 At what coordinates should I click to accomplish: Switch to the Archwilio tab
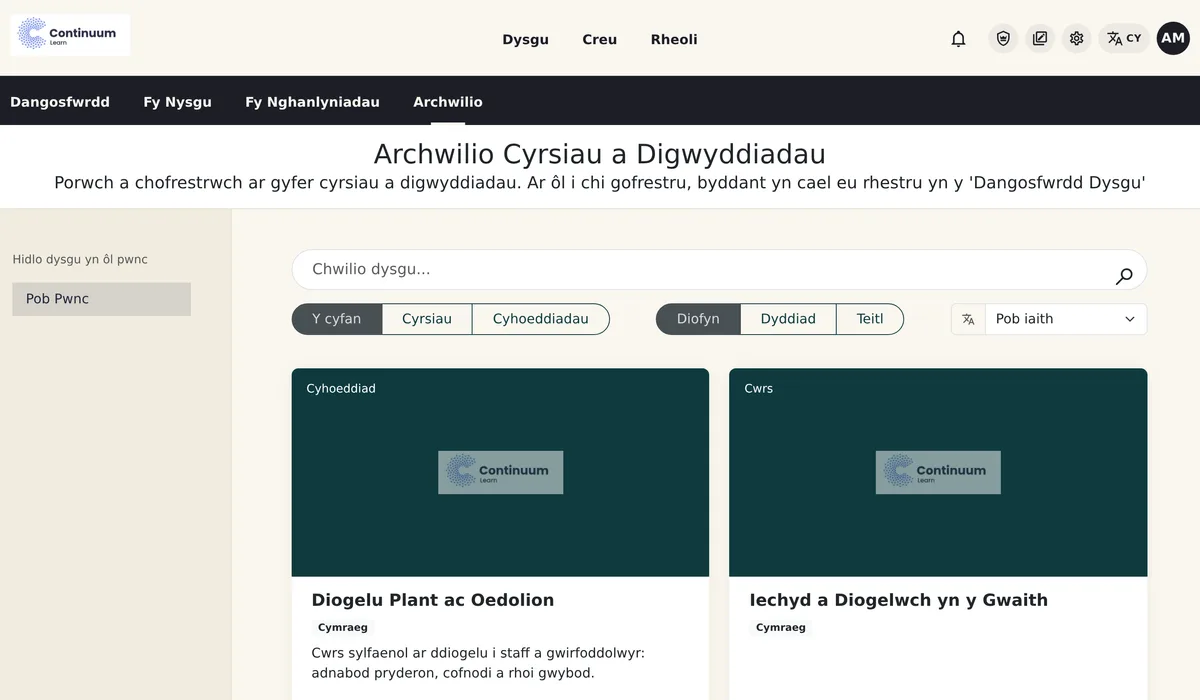[448, 102]
